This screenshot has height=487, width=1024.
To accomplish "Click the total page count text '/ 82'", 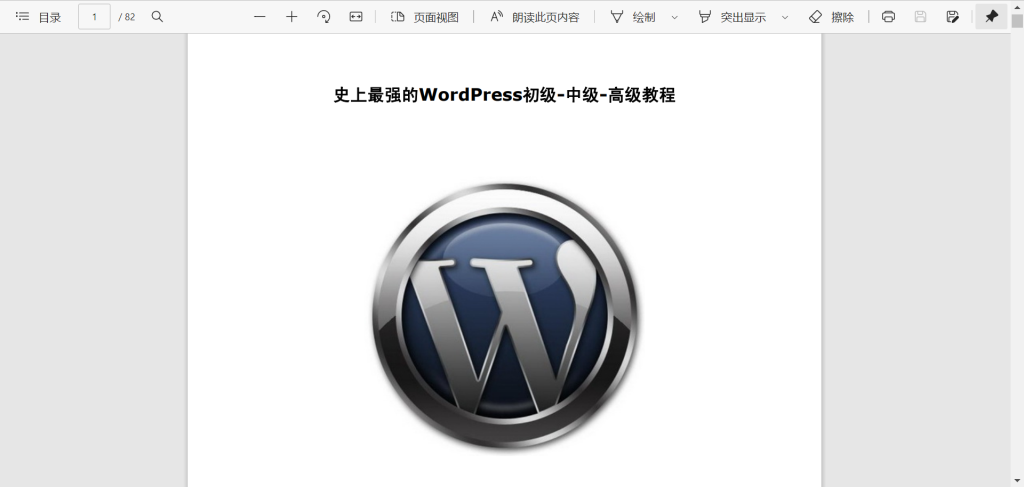I will [x=127, y=17].
